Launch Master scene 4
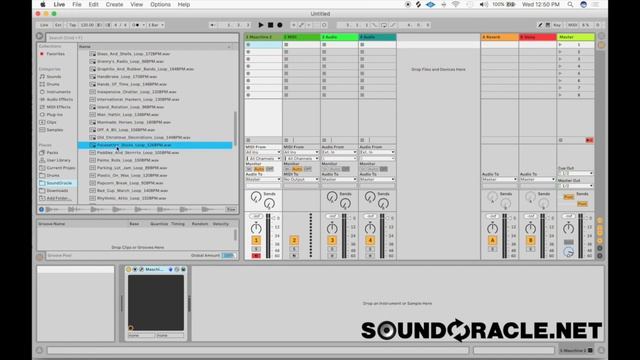The height and width of the screenshot is (360, 640). 560,66
